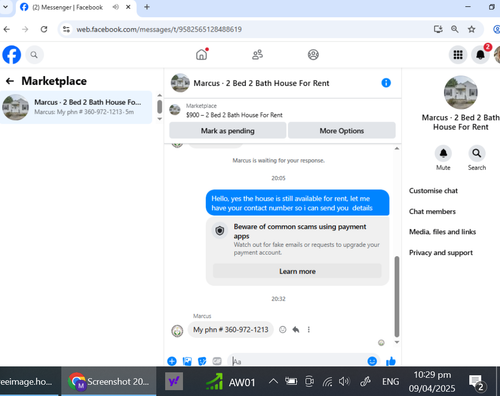Expand Privacy and support section
Viewport: 500px width, 396px height.
pyautogui.click(x=441, y=253)
